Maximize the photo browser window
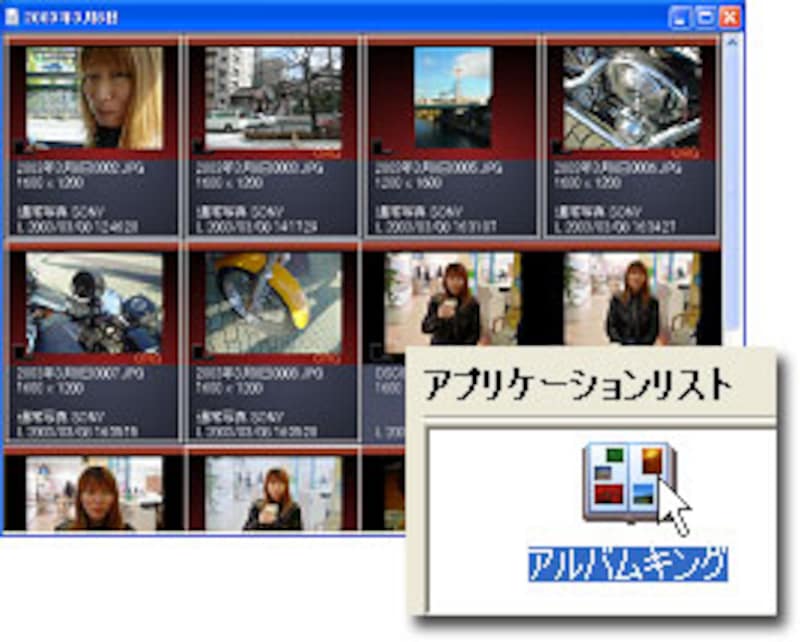 [x=705, y=18]
